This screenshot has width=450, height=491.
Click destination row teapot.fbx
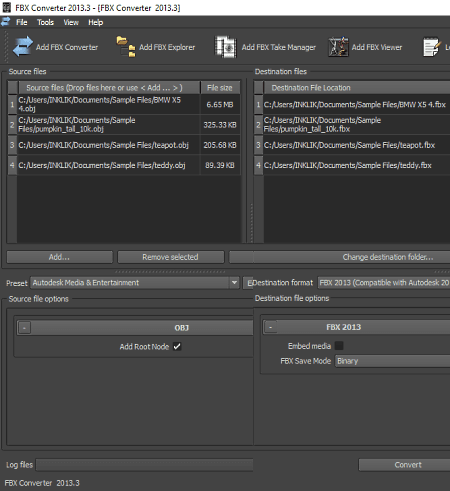[x=356, y=145]
